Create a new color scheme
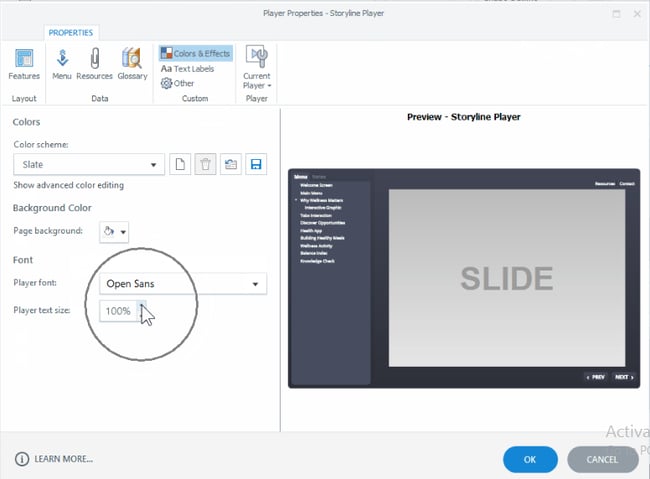Screen dimensions: 650x479 pos(180,164)
